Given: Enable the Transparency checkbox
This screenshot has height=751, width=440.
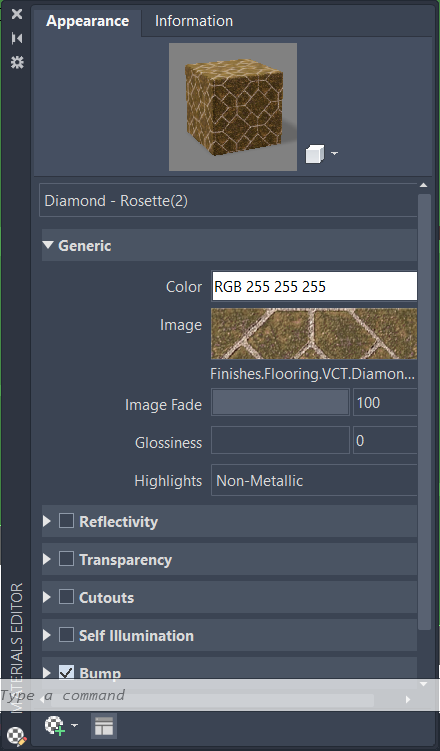Looking at the screenshot, I should coord(66,558).
